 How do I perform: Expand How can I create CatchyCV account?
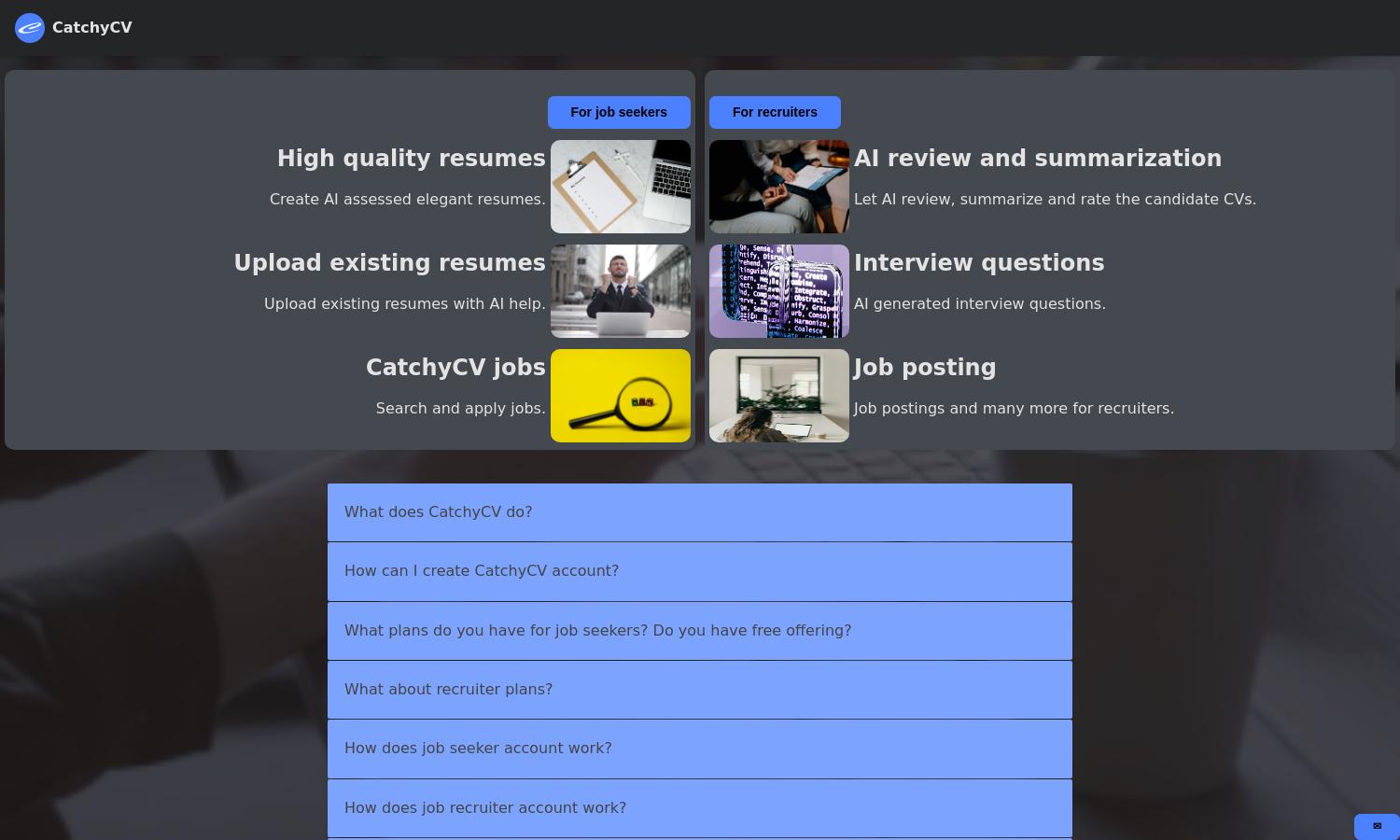coord(700,571)
